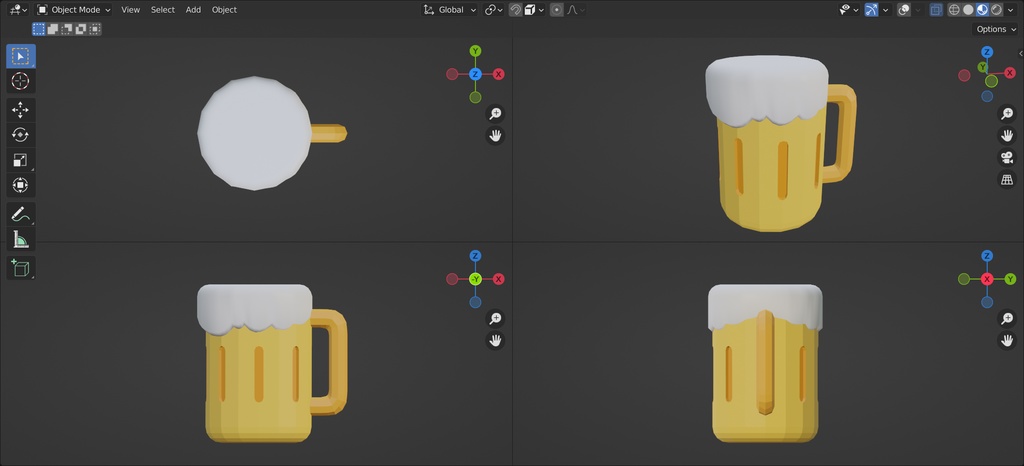The image size is (1024, 466).
Task: Open the shading options dropdown arrow
Action: (x=1012, y=10)
